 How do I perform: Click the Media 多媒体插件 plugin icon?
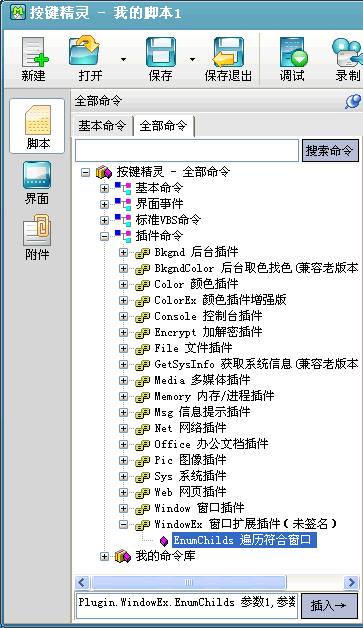(x=142, y=381)
